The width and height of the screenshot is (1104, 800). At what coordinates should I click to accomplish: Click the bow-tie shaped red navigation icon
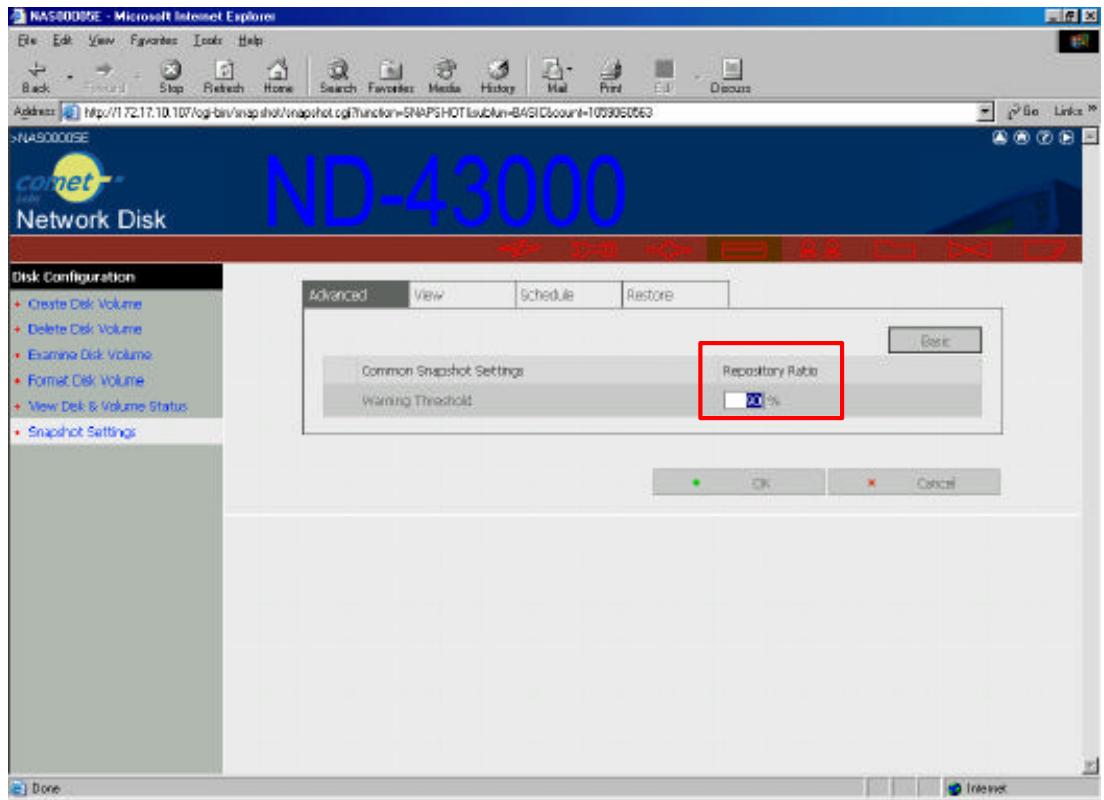(x=970, y=249)
